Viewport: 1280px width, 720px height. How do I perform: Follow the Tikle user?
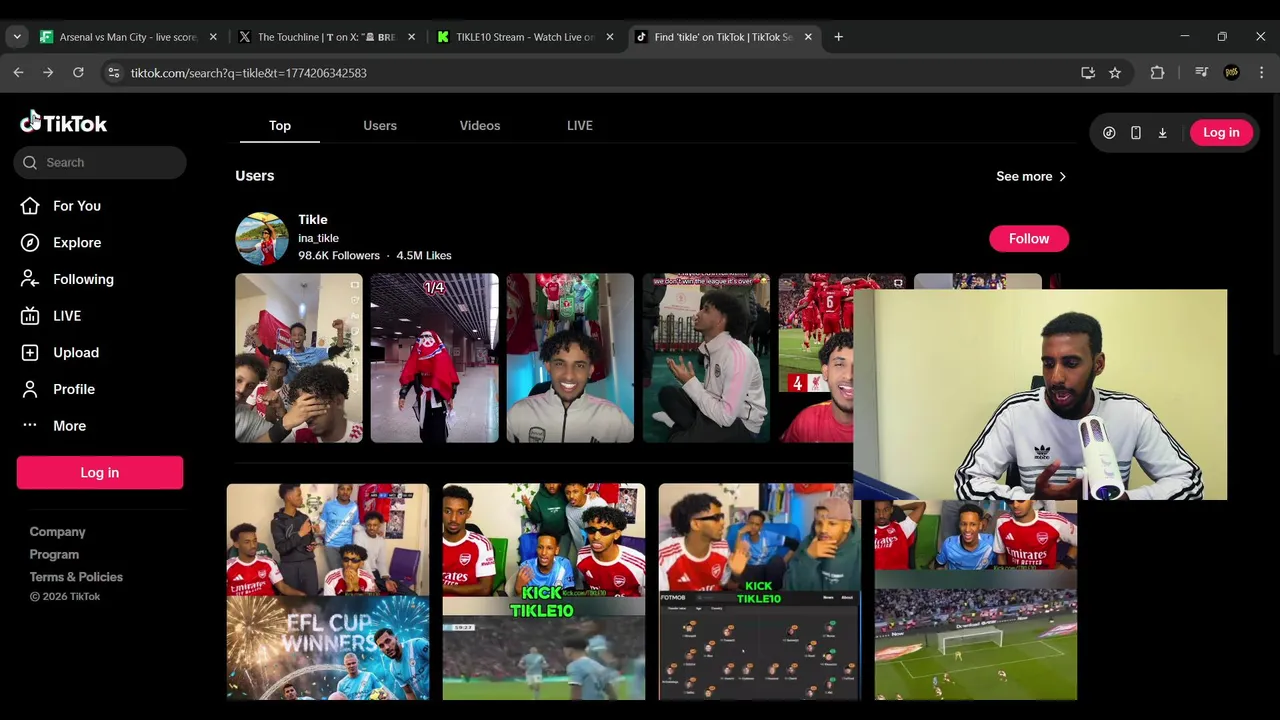pyautogui.click(x=1029, y=239)
